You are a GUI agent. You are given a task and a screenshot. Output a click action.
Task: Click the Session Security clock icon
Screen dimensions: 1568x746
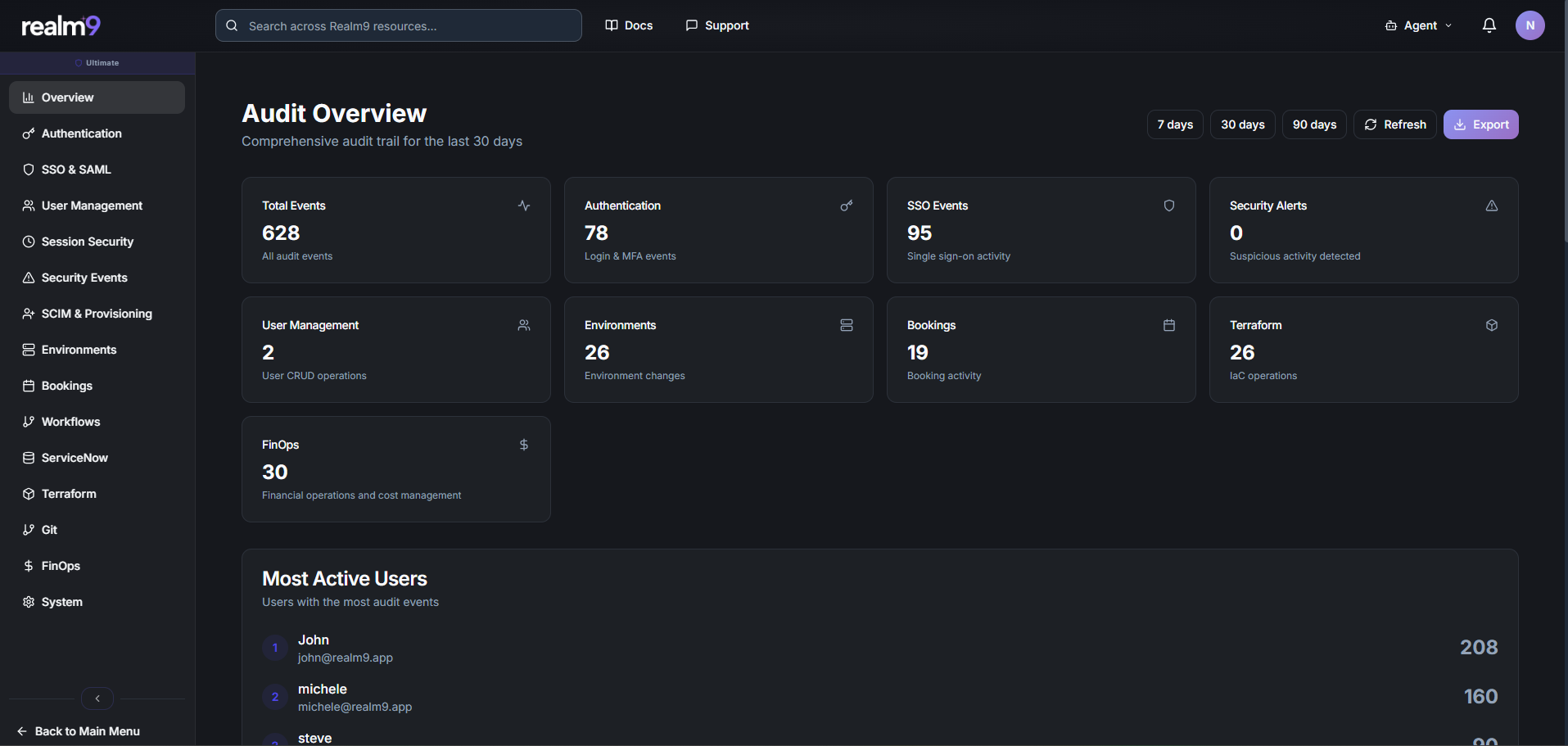point(28,242)
